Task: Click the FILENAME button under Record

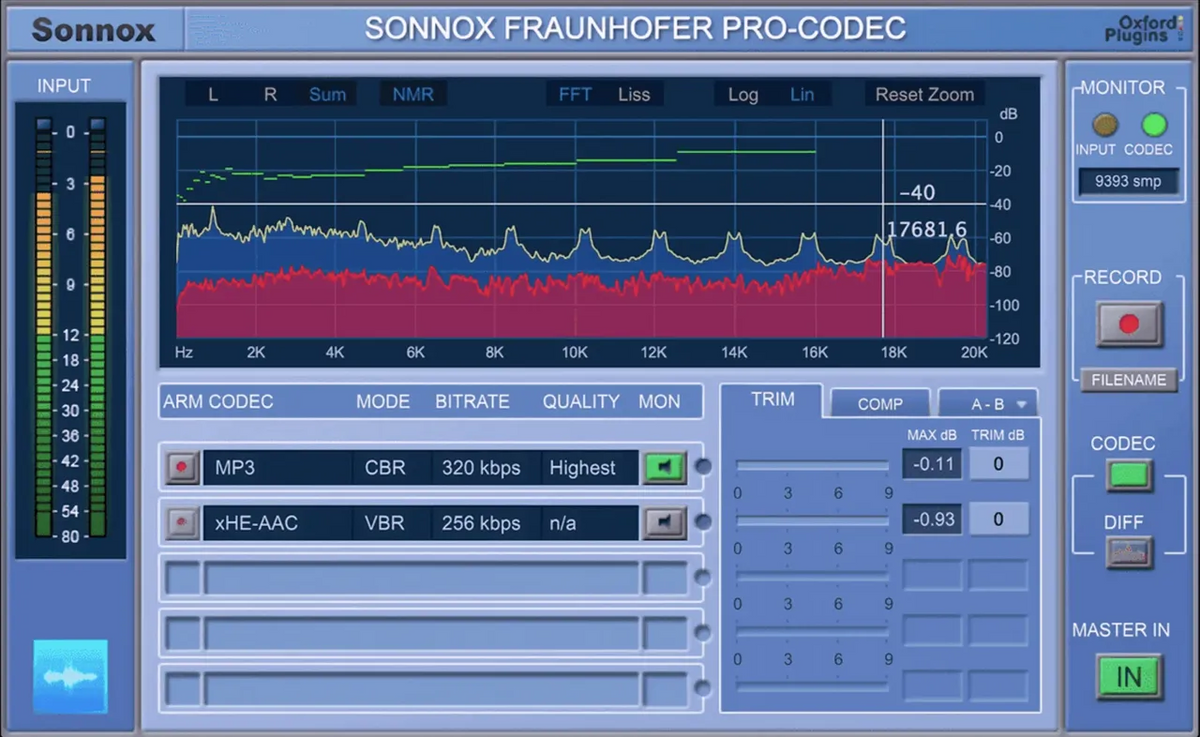Action: (1128, 380)
